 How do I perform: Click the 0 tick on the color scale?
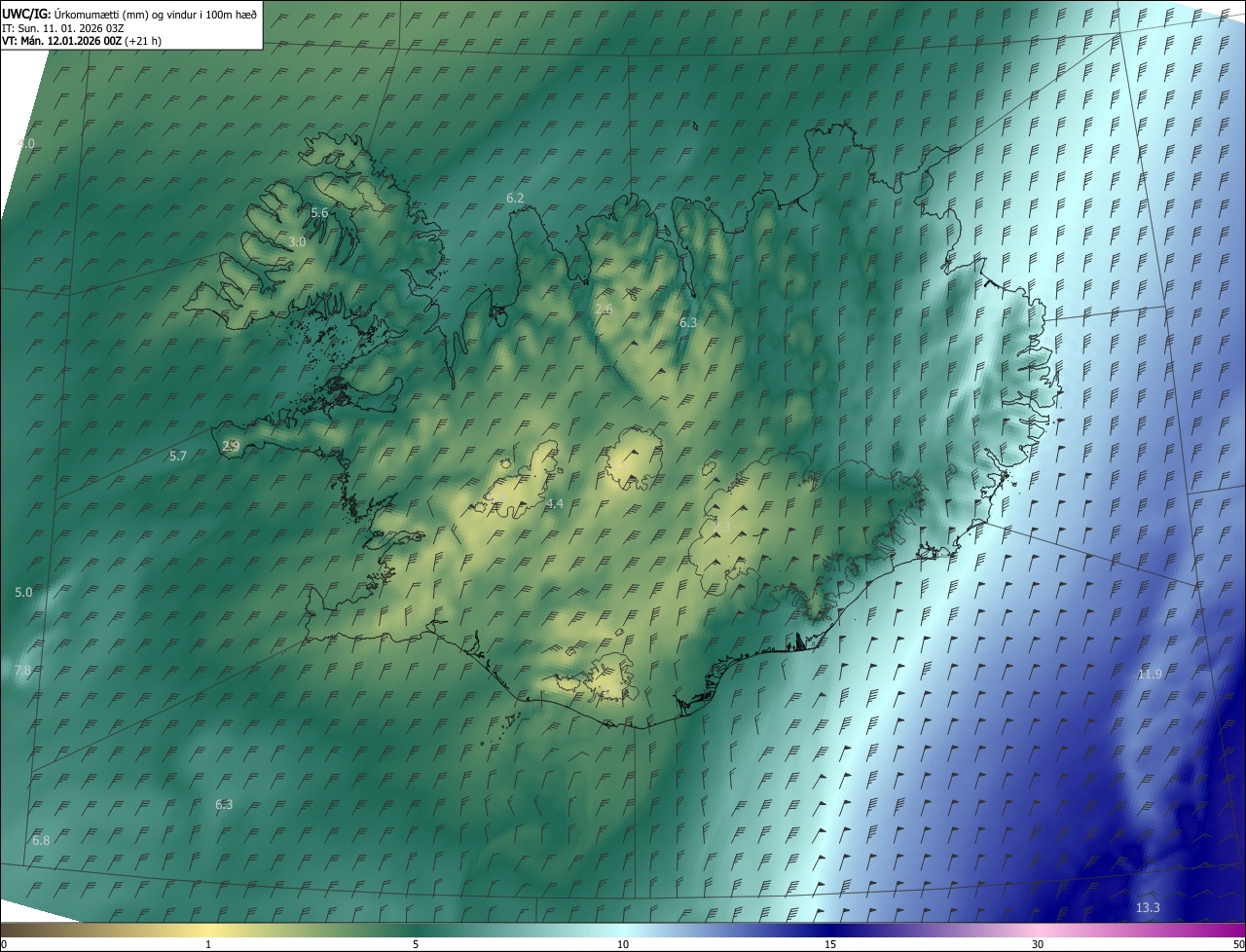click(4, 944)
